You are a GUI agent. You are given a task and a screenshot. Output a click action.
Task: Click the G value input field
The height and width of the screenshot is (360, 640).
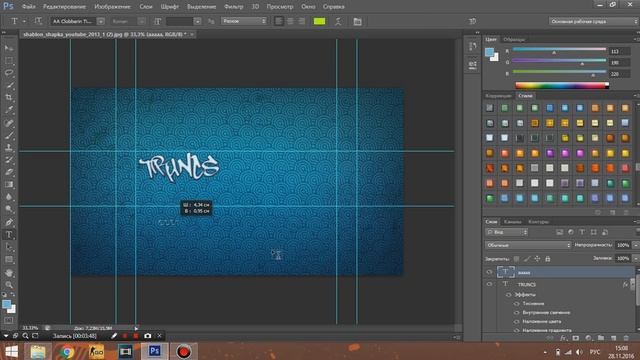pyautogui.click(x=619, y=62)
